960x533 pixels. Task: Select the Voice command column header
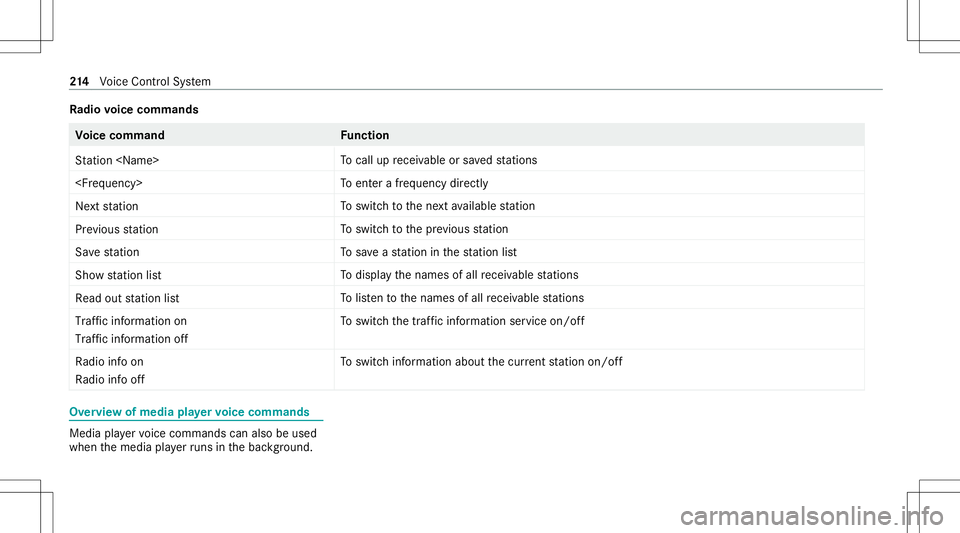point(120,135)
